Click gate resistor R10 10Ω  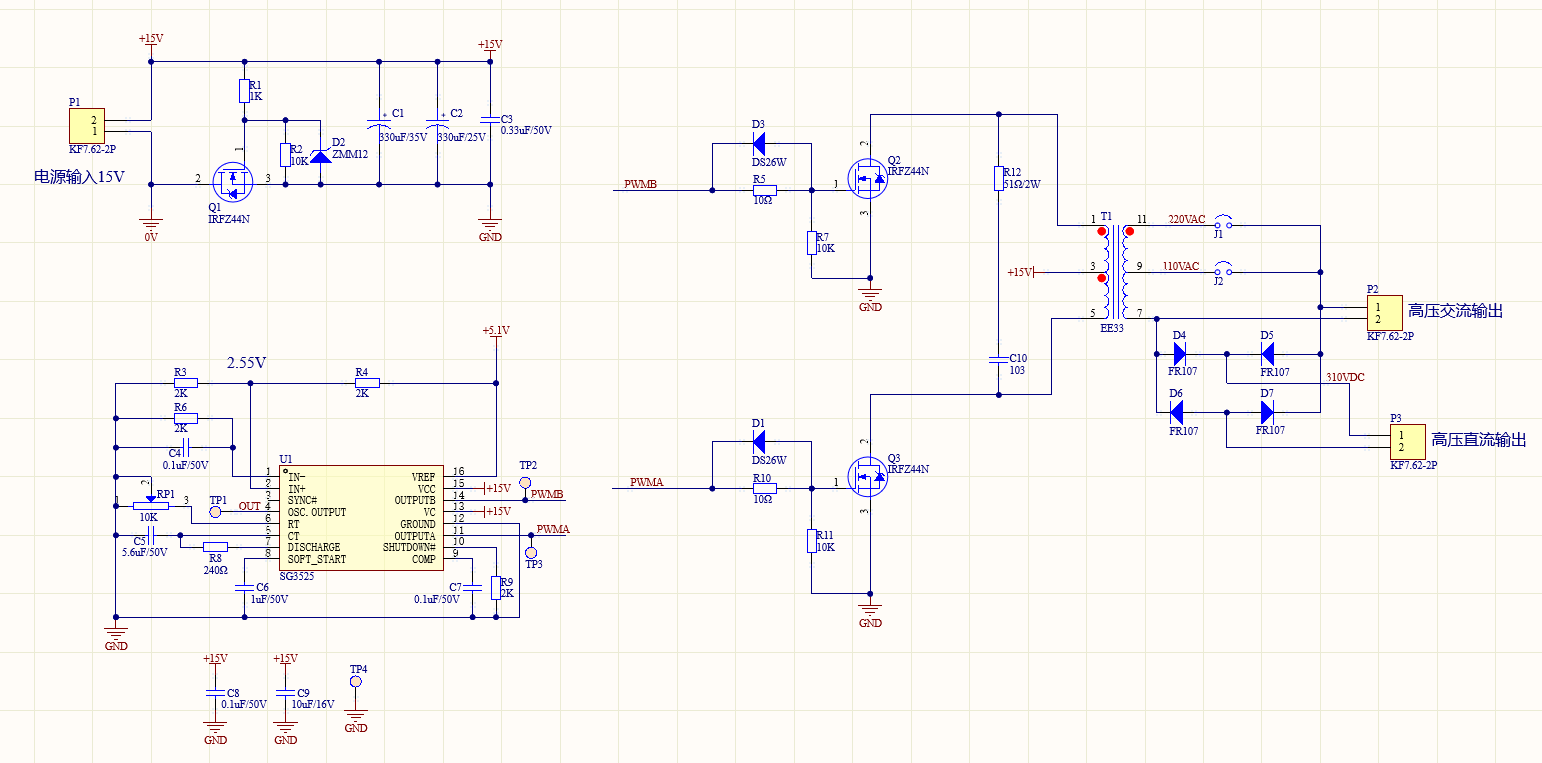[764, 489]
